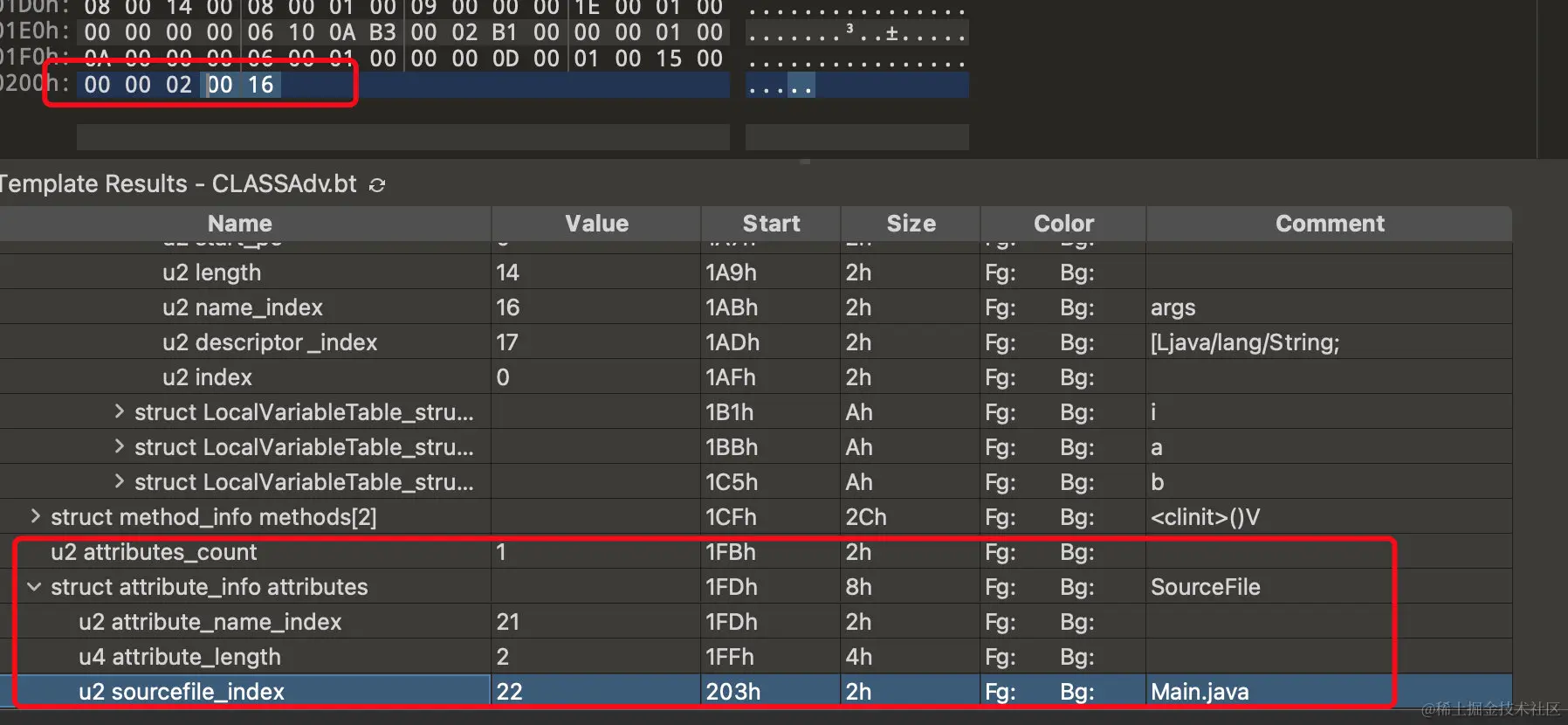The image size is (1568, 725).
Task: Click the Bg: color cell of sourcefile_index
Action: [x=1077, y=692]
